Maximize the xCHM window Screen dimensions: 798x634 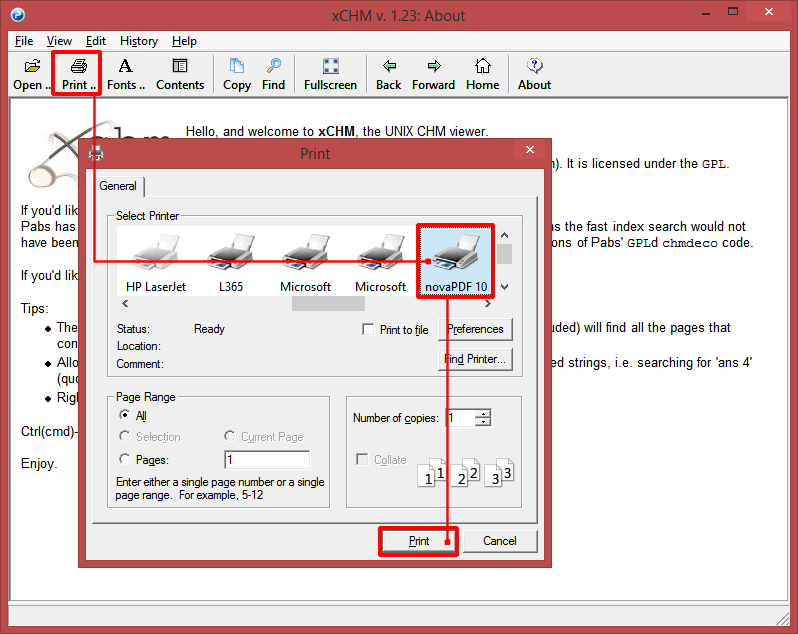(x=733, y=12)
